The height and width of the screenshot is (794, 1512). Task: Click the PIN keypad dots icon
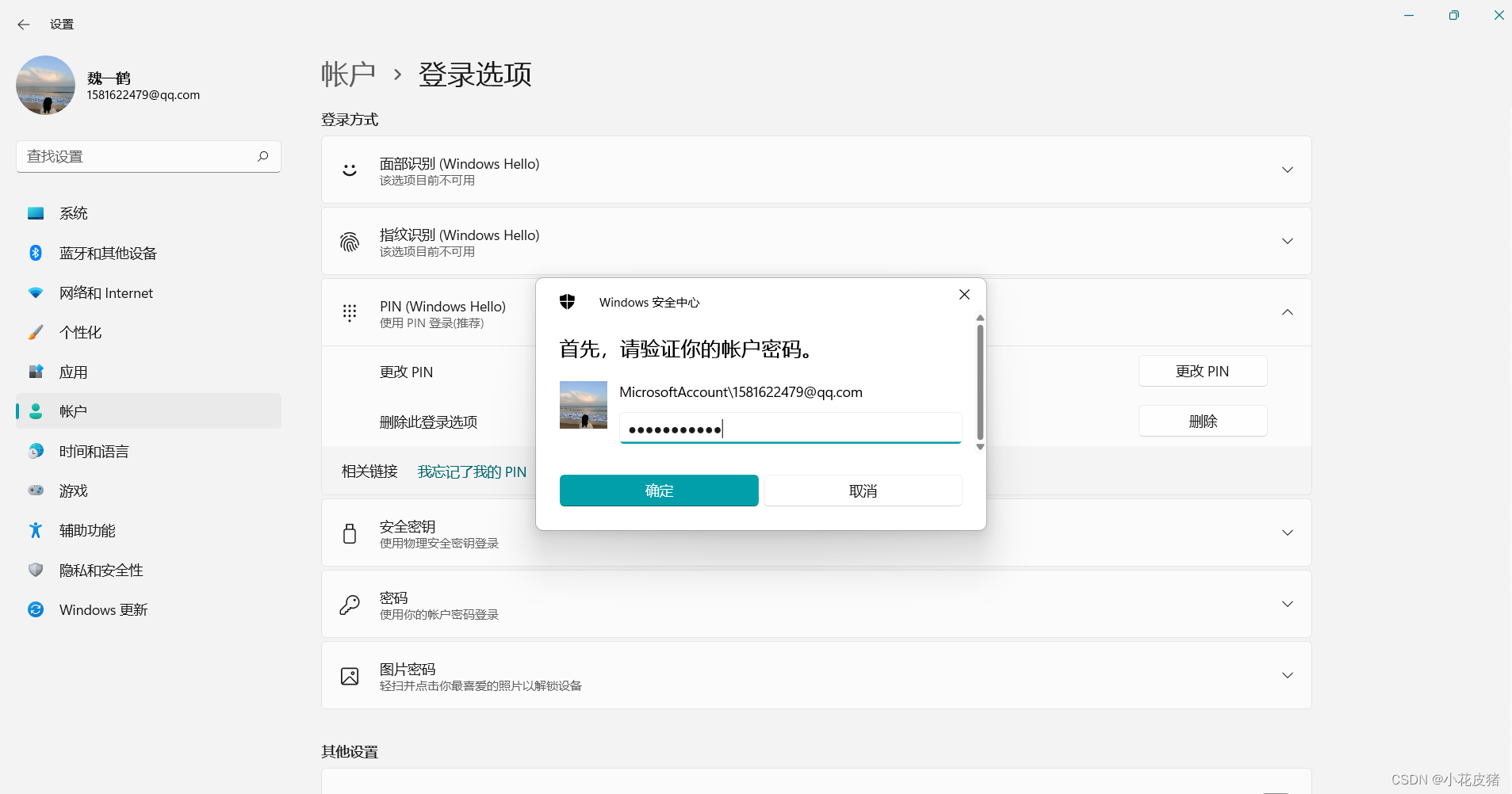[350, 313]
